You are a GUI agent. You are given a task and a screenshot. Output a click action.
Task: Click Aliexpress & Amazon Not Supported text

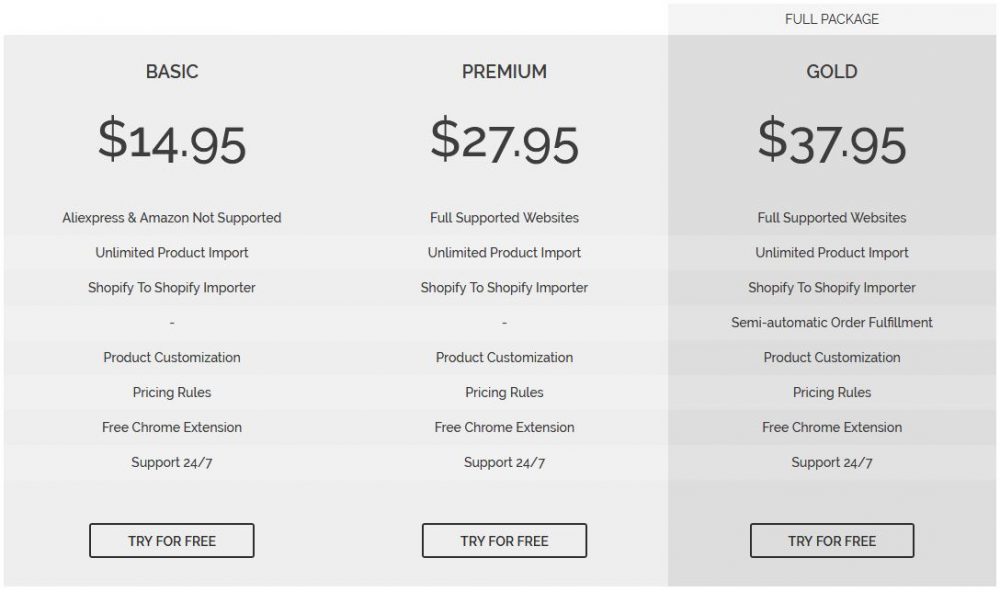point(172,218)
